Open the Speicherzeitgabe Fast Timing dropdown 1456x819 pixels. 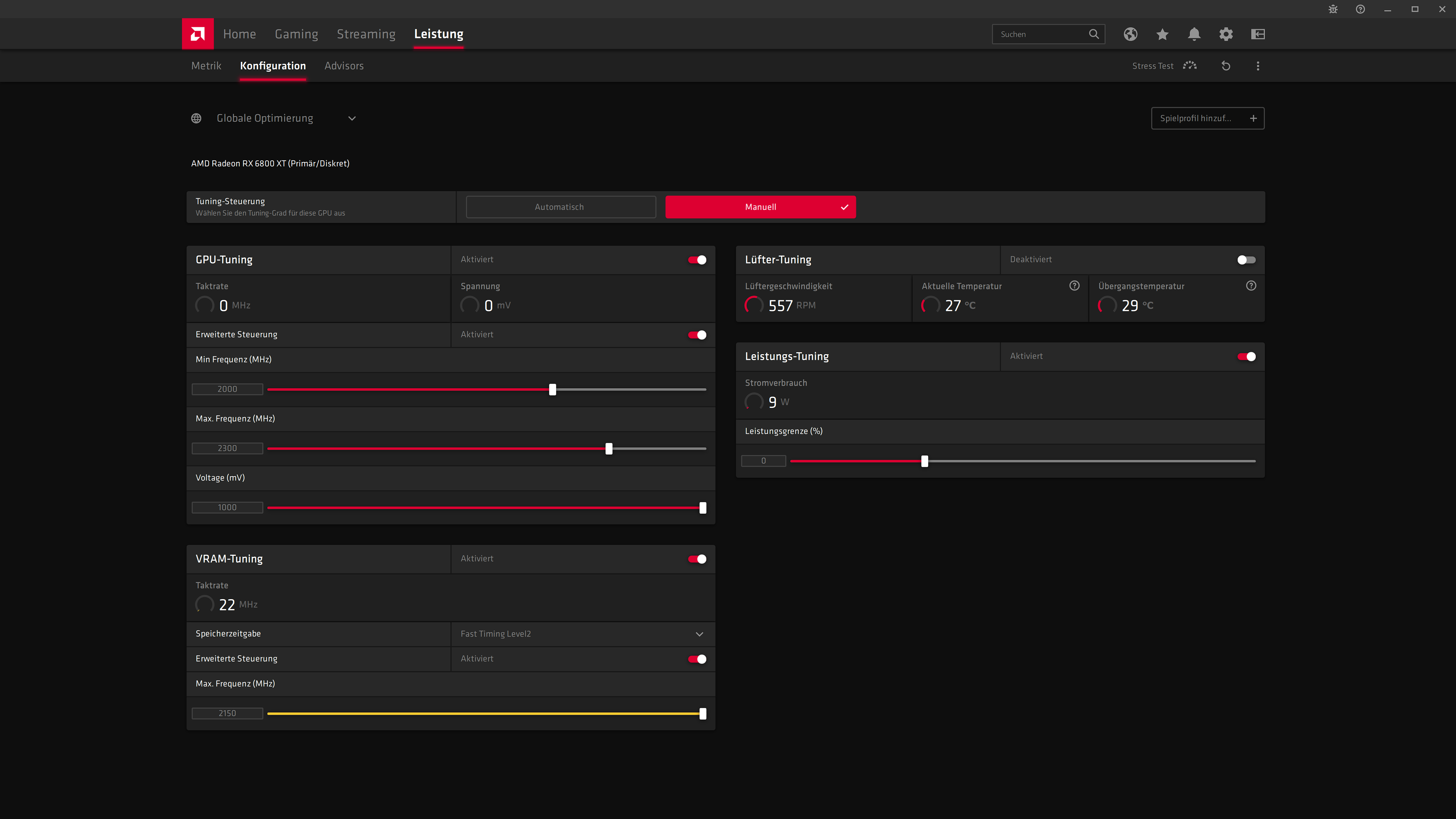698,634
